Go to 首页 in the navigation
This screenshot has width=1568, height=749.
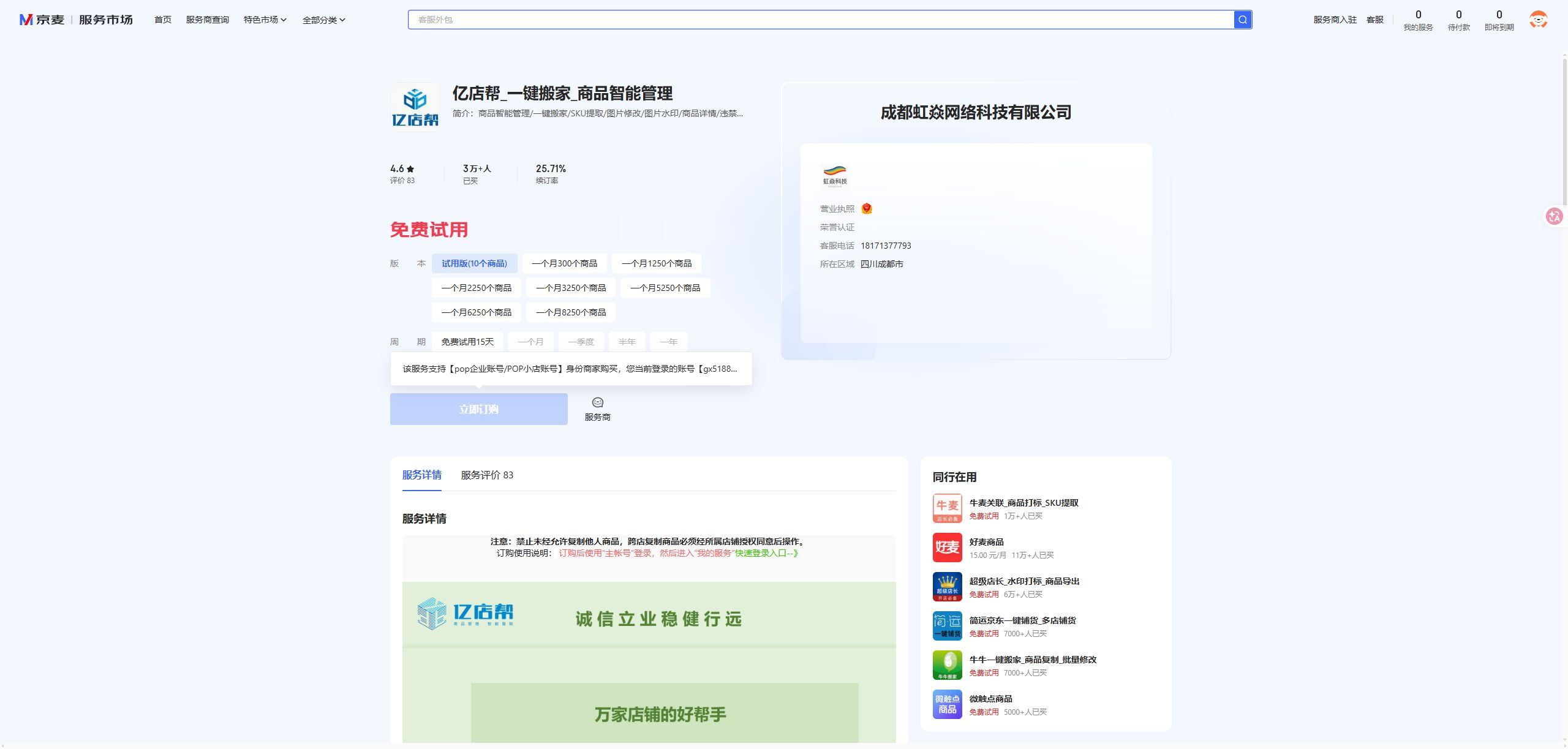click(x=163, y=20)
